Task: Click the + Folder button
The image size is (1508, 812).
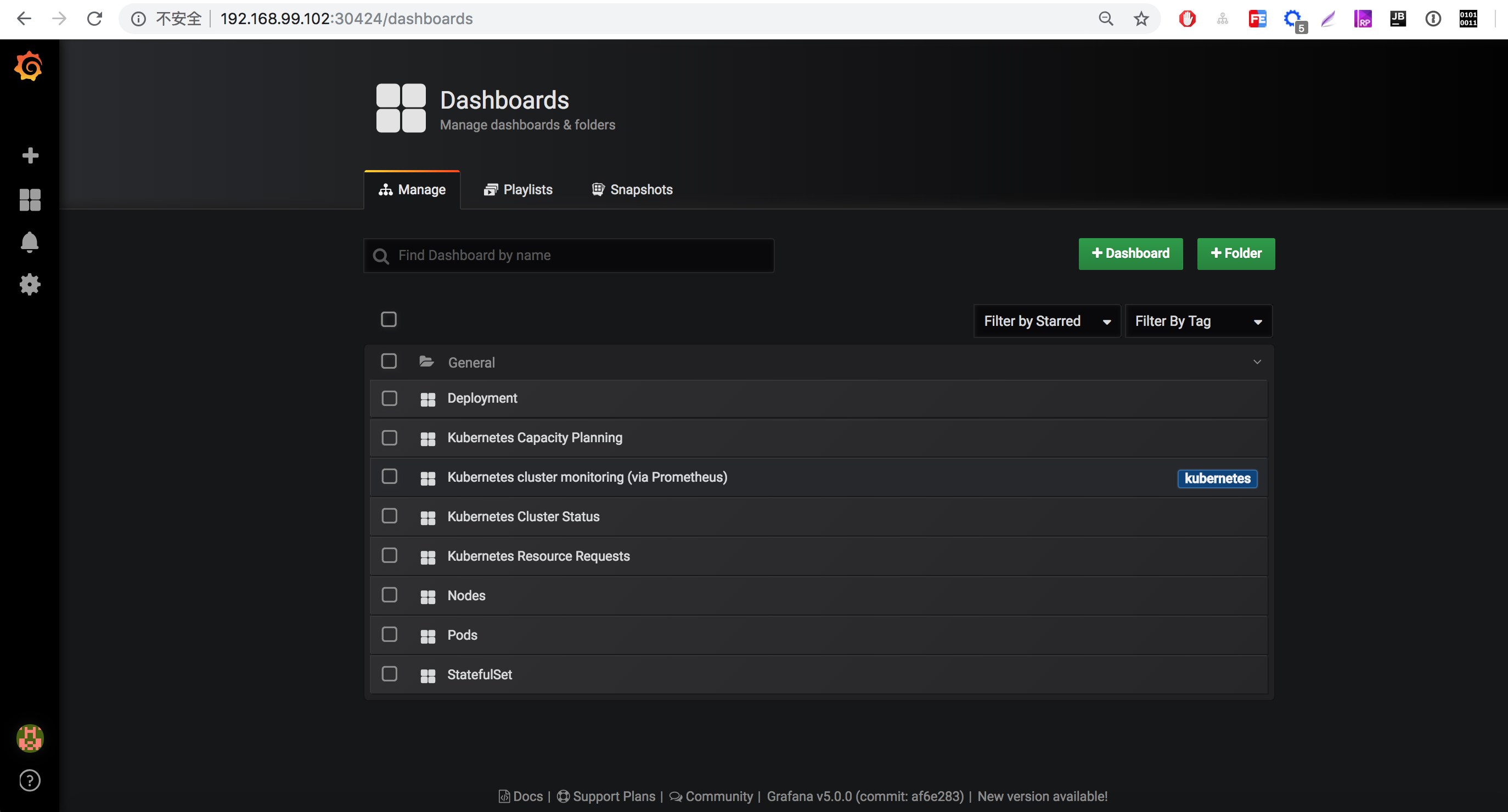Action: [1236, 253]
